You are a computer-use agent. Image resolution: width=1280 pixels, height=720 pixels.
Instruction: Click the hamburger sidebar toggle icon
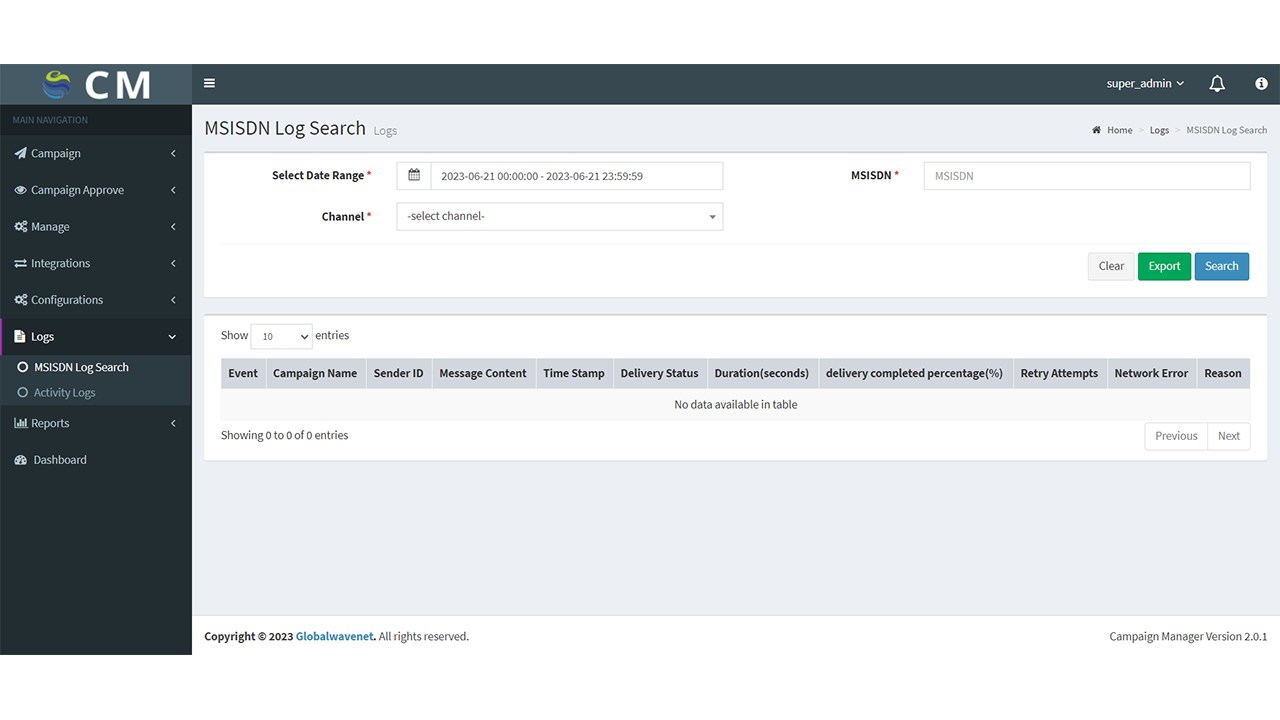tap(209, 83)
